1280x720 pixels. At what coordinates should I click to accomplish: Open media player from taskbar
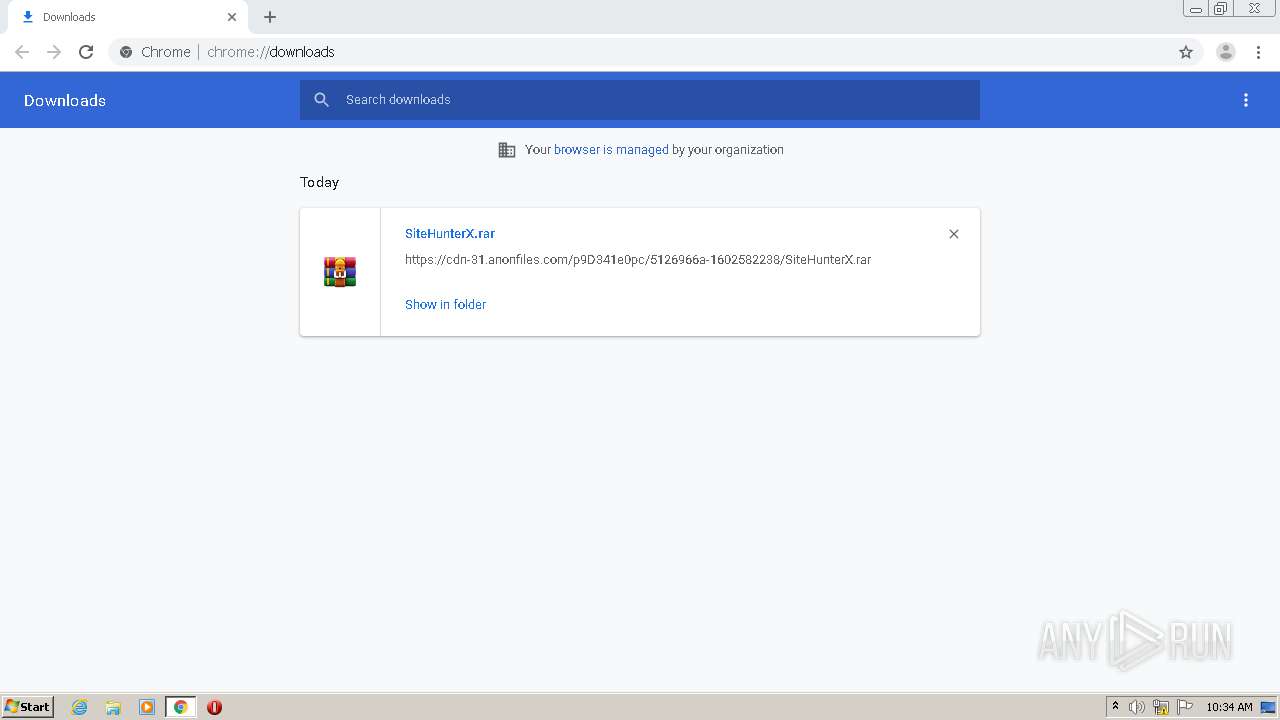click(x=147, y=707)
